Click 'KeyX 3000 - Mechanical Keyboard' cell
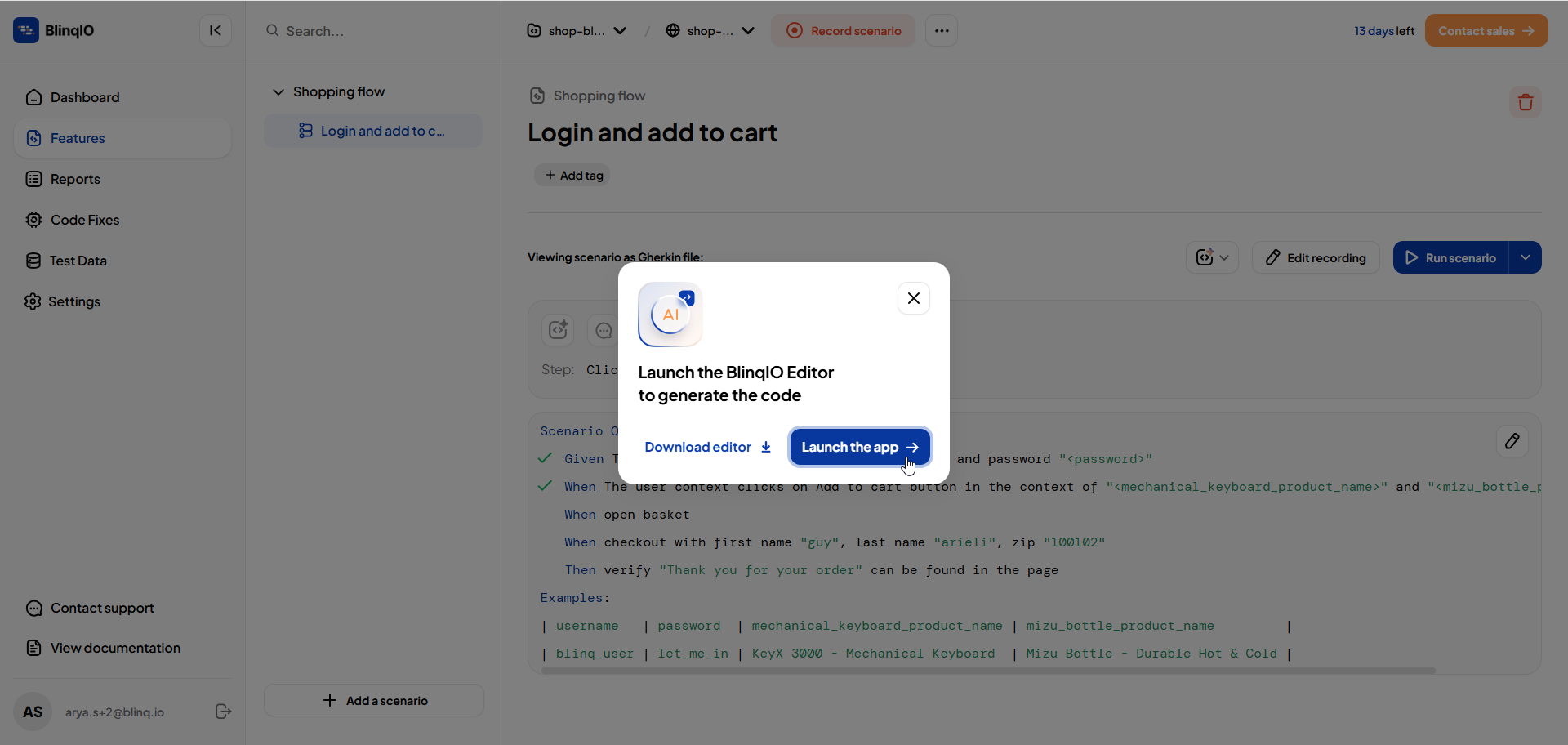 873,654
